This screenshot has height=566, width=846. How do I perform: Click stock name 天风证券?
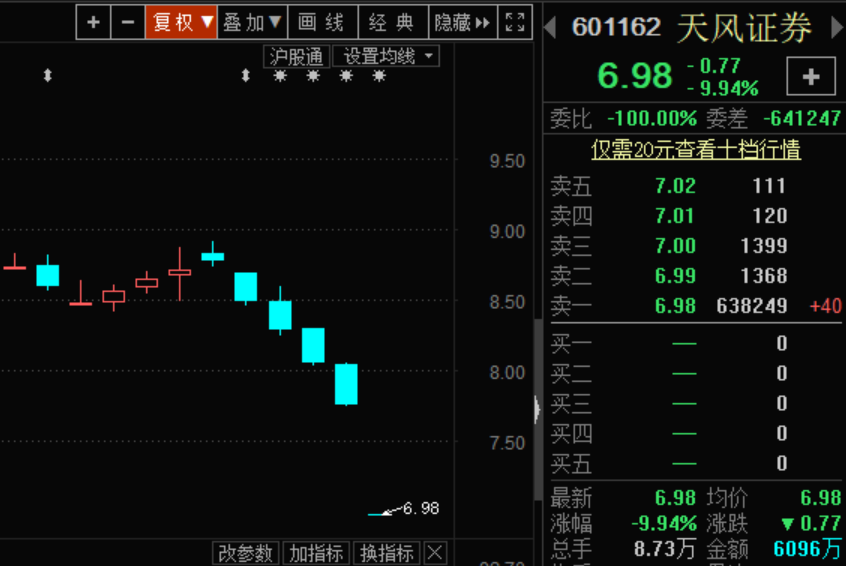[x=744, y=28]
